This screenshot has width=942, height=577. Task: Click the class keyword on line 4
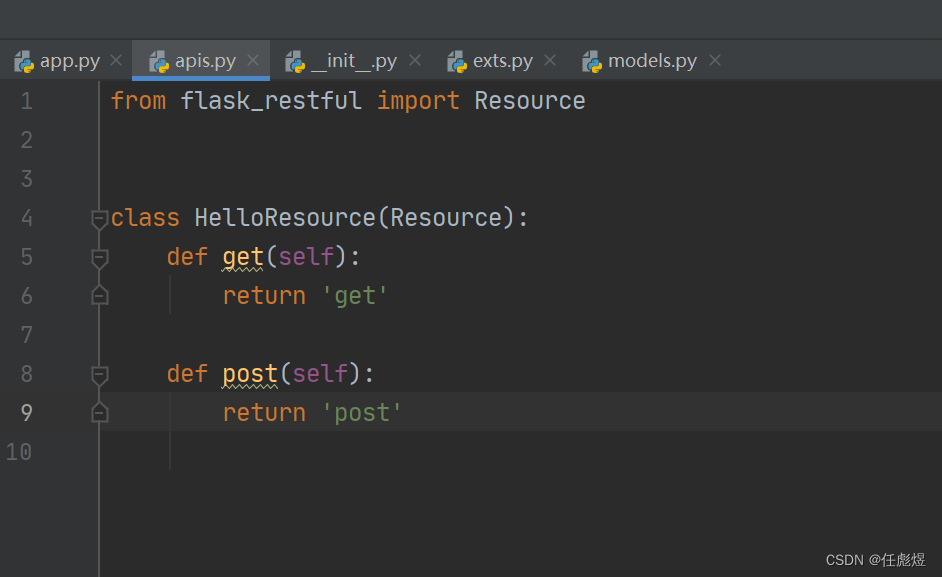point(145,218)
